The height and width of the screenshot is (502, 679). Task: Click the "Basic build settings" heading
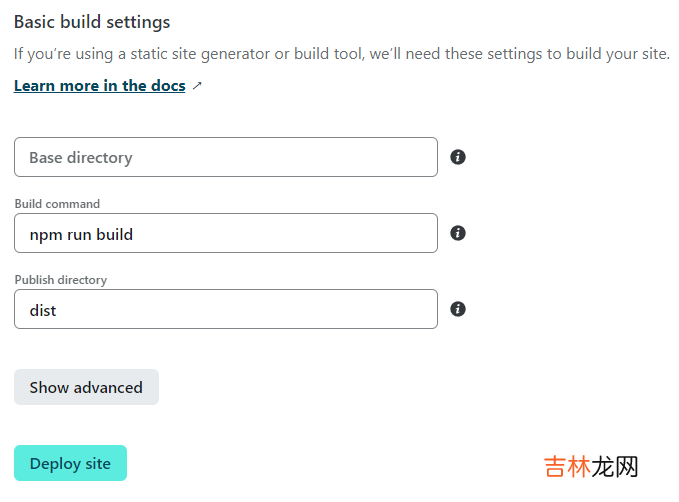[92, 22]
